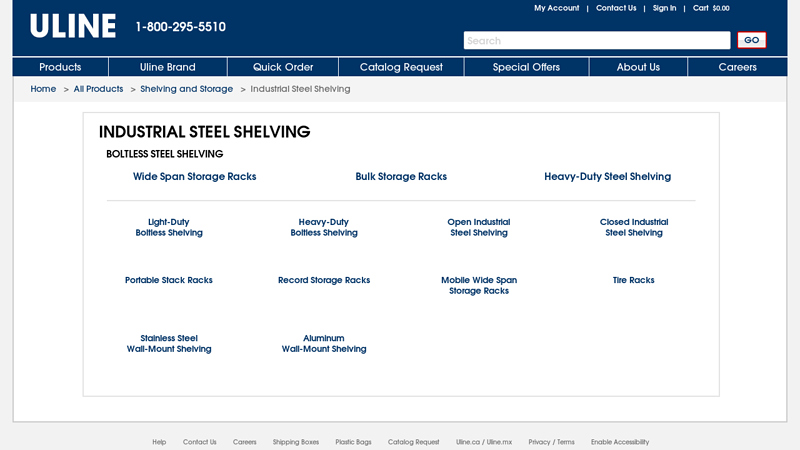Go to Shelving and Storage breadcrumb
Screen dimensions: 800x450
pyautogui.click(x=186, y=89)
